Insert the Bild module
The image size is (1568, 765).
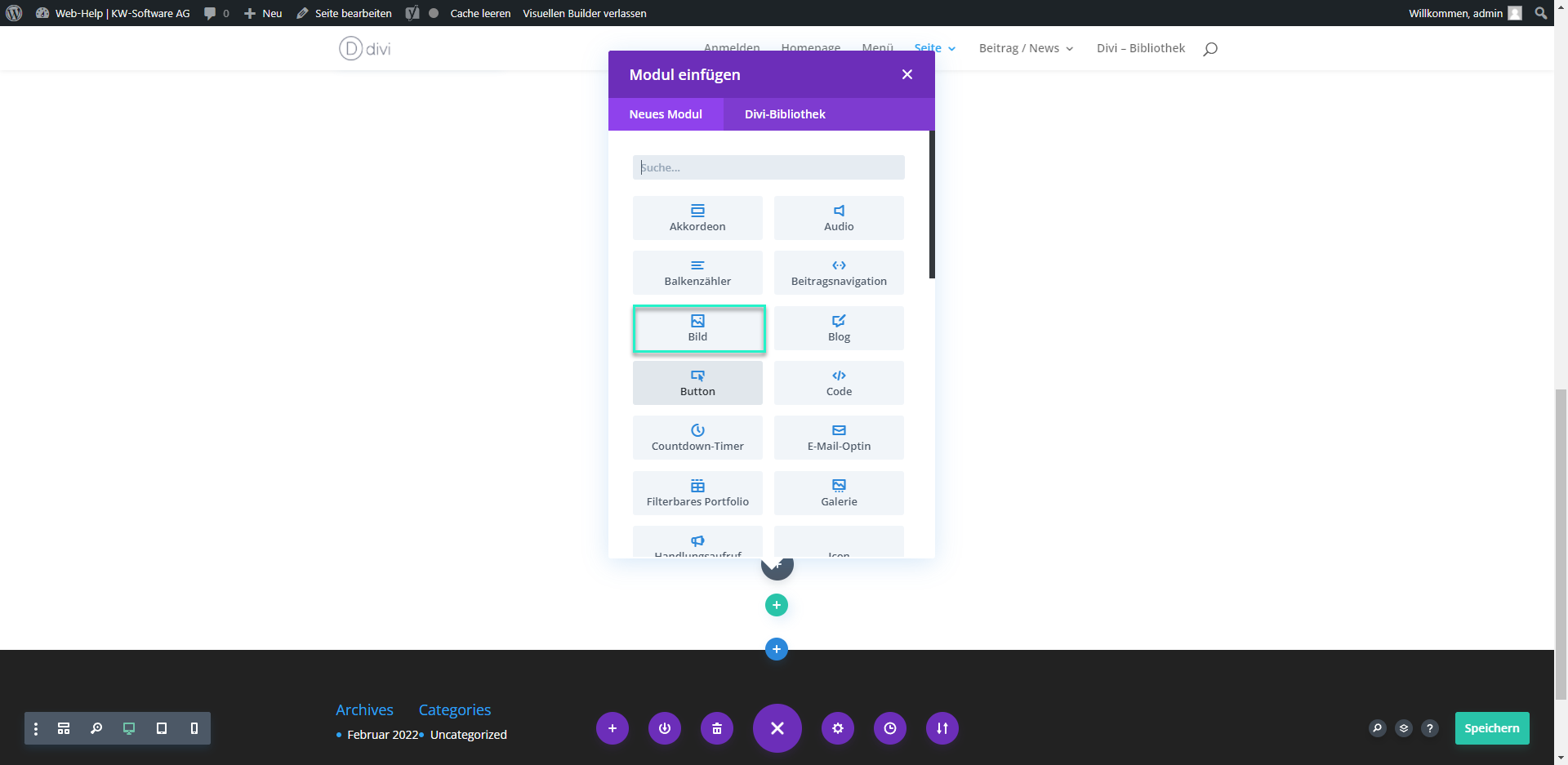pyautogui.click(x=698, y=328)
